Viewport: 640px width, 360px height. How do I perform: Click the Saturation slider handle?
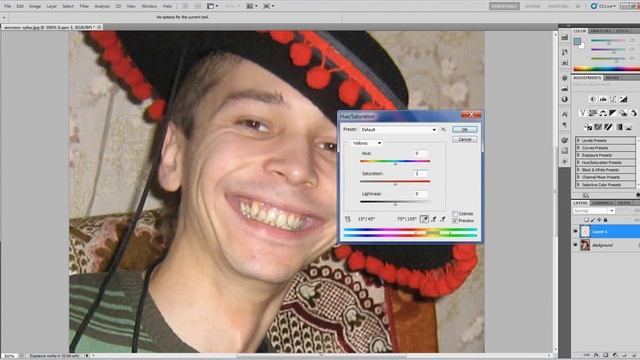395,184
